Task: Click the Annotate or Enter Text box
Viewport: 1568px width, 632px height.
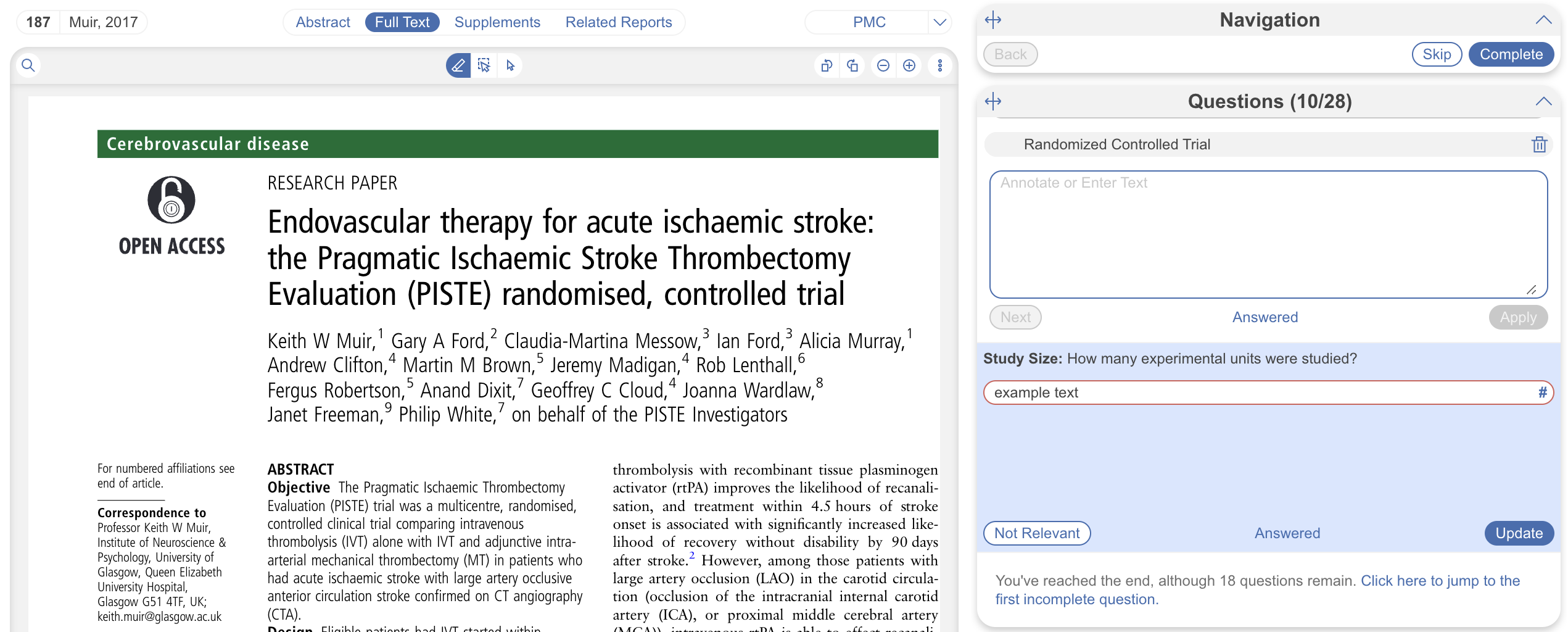Action: [1268, 235]
